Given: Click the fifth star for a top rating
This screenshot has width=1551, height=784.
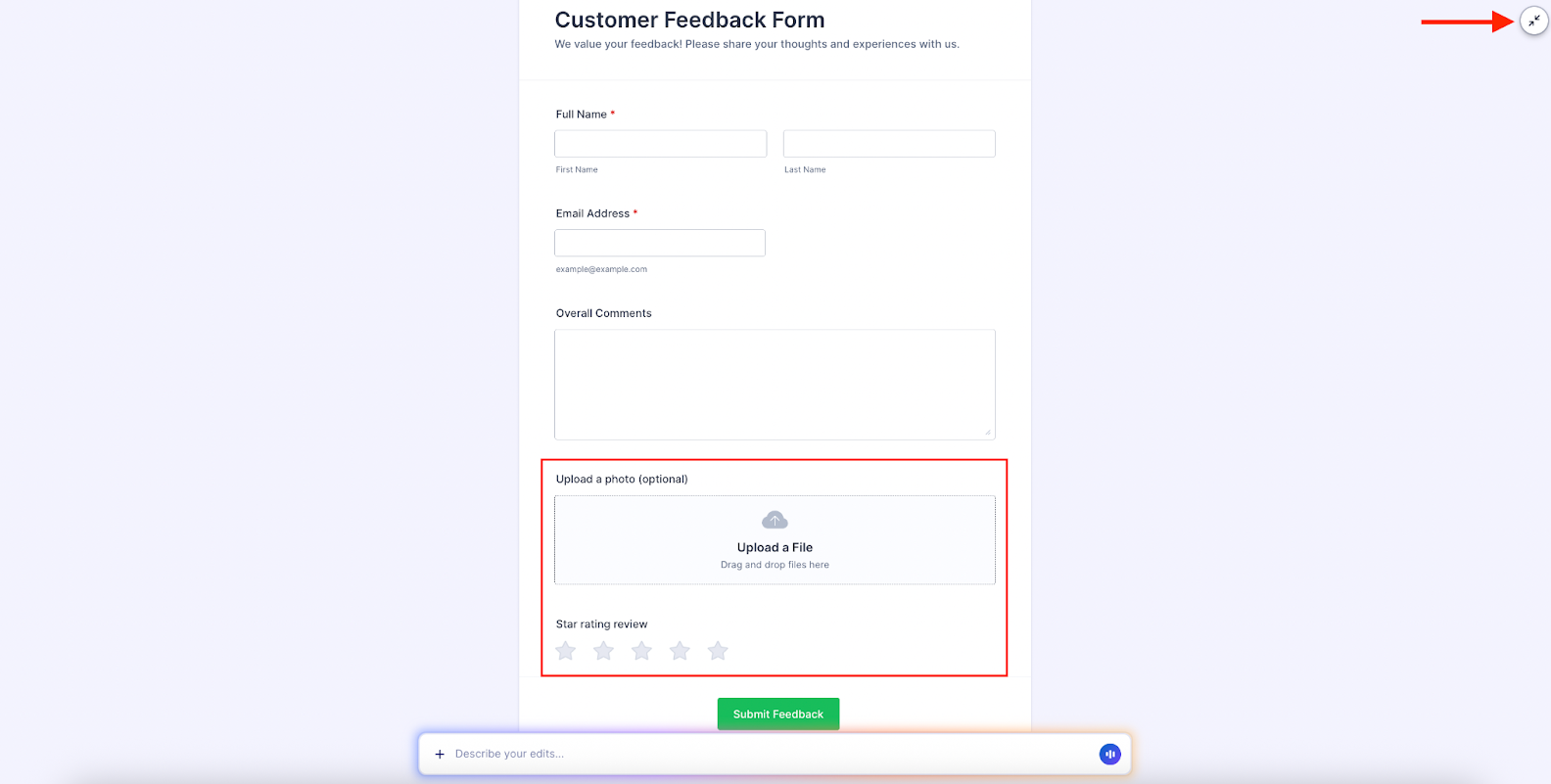Looking at the screenshot, I should (718, 650).
